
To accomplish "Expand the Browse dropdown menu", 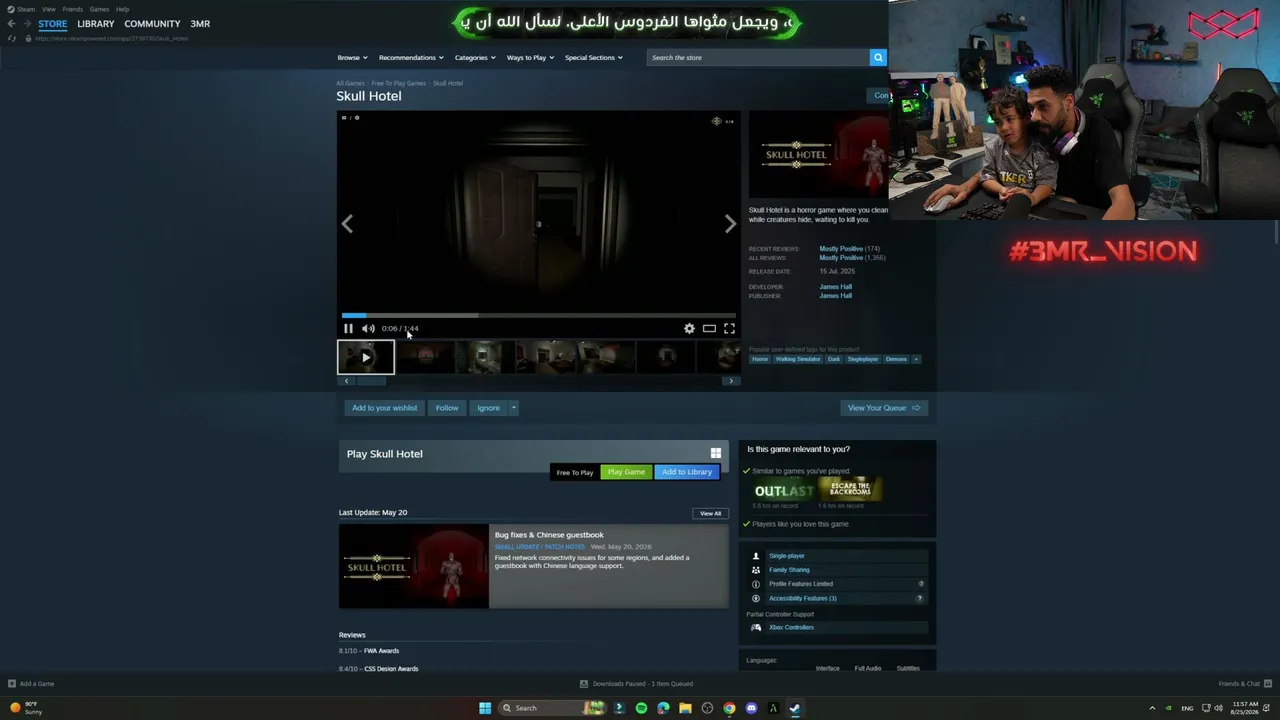I will point(352,57).
